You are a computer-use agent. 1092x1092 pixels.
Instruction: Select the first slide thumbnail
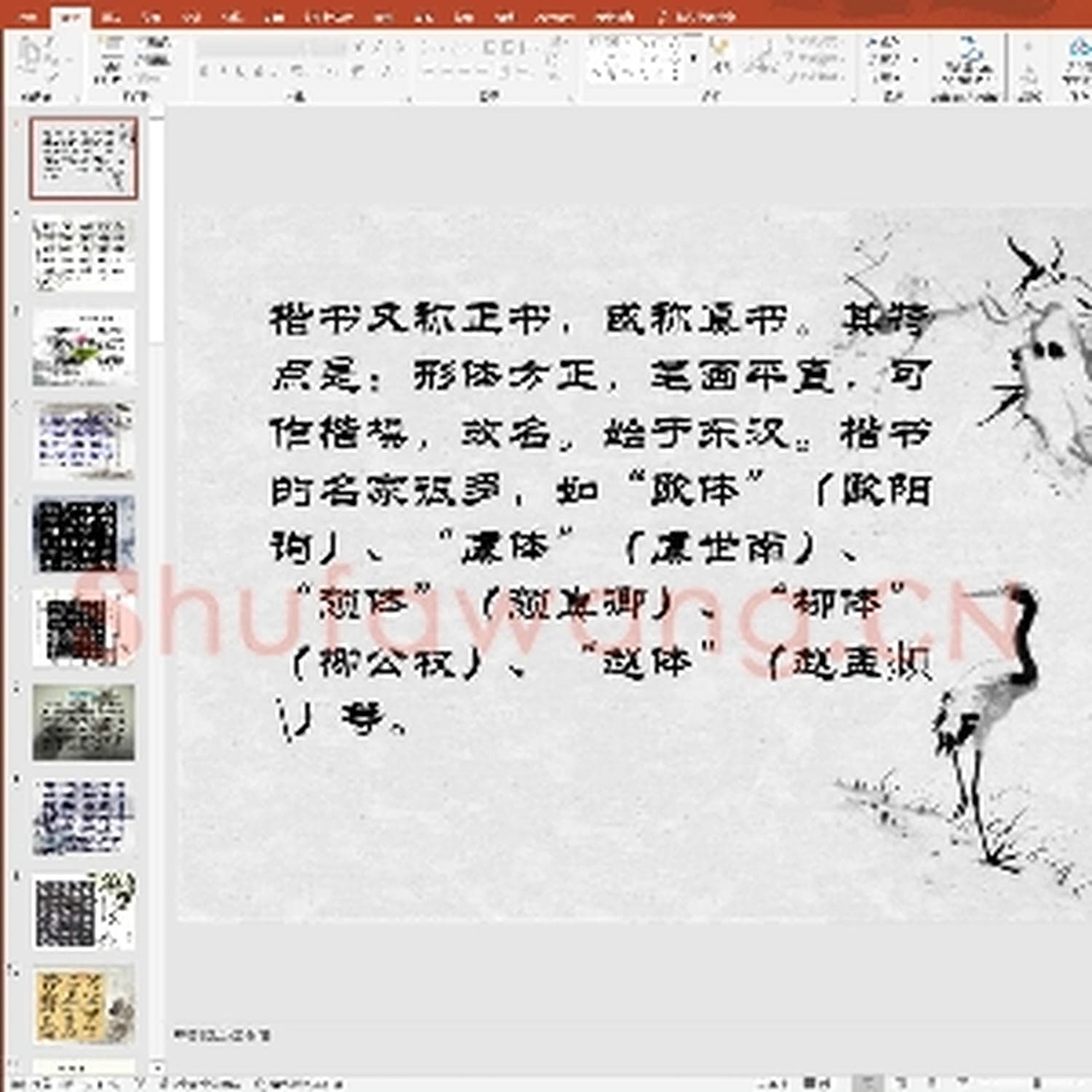point(83,158)
